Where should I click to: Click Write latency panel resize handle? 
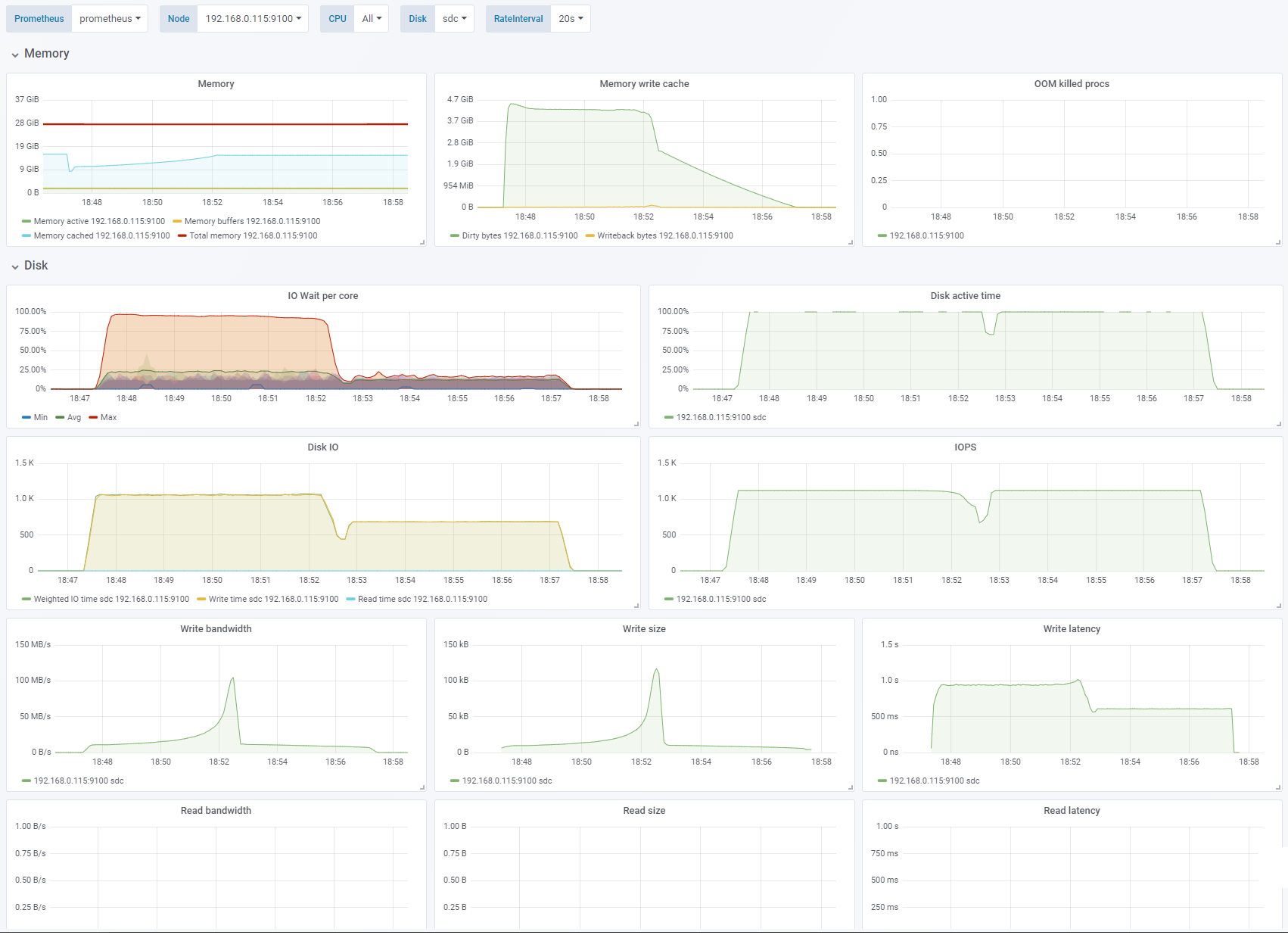tap(1278, 787)
